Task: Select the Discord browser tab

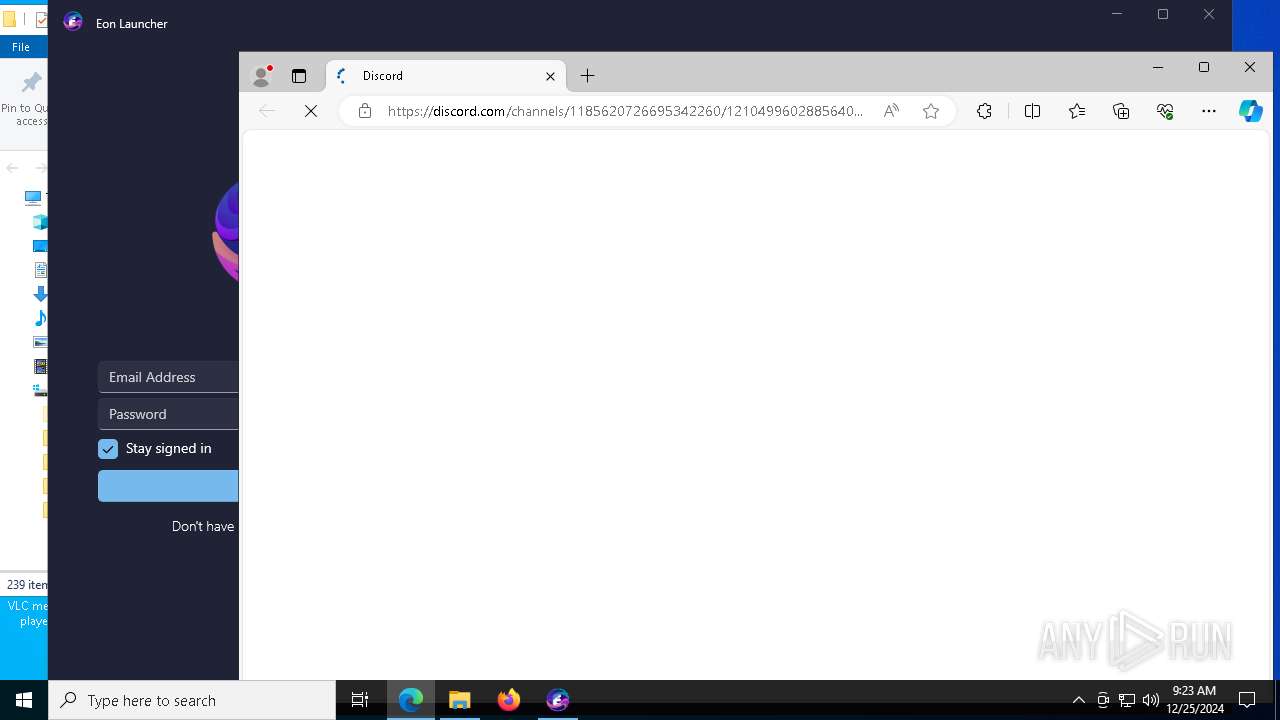Action: 446,76
